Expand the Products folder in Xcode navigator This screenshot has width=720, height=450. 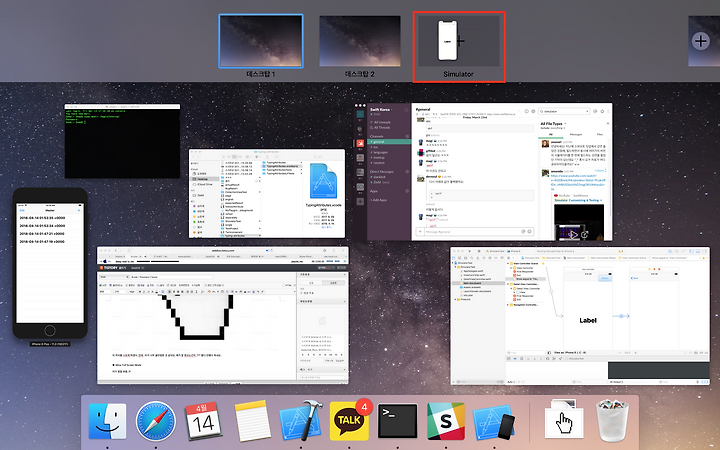click(x=456, y=299)
